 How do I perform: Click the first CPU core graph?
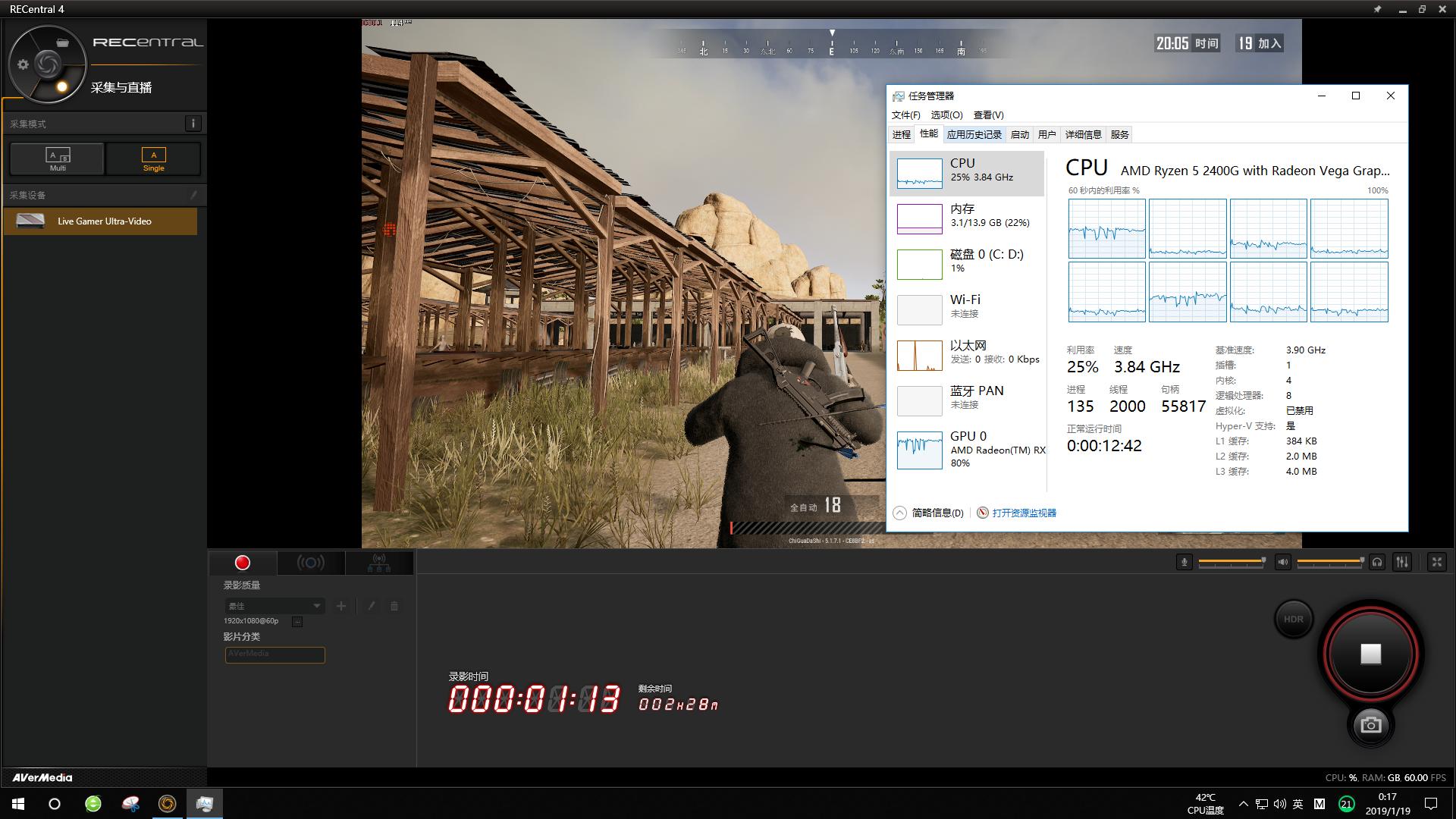tap(1106, 228)
